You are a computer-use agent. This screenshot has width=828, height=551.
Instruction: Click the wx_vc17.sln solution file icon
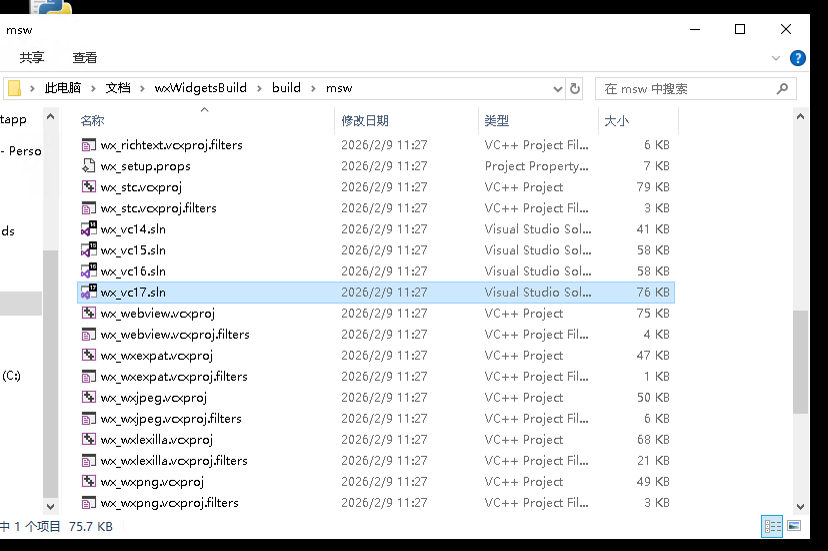pyautogui.click(x=88, y=292)
